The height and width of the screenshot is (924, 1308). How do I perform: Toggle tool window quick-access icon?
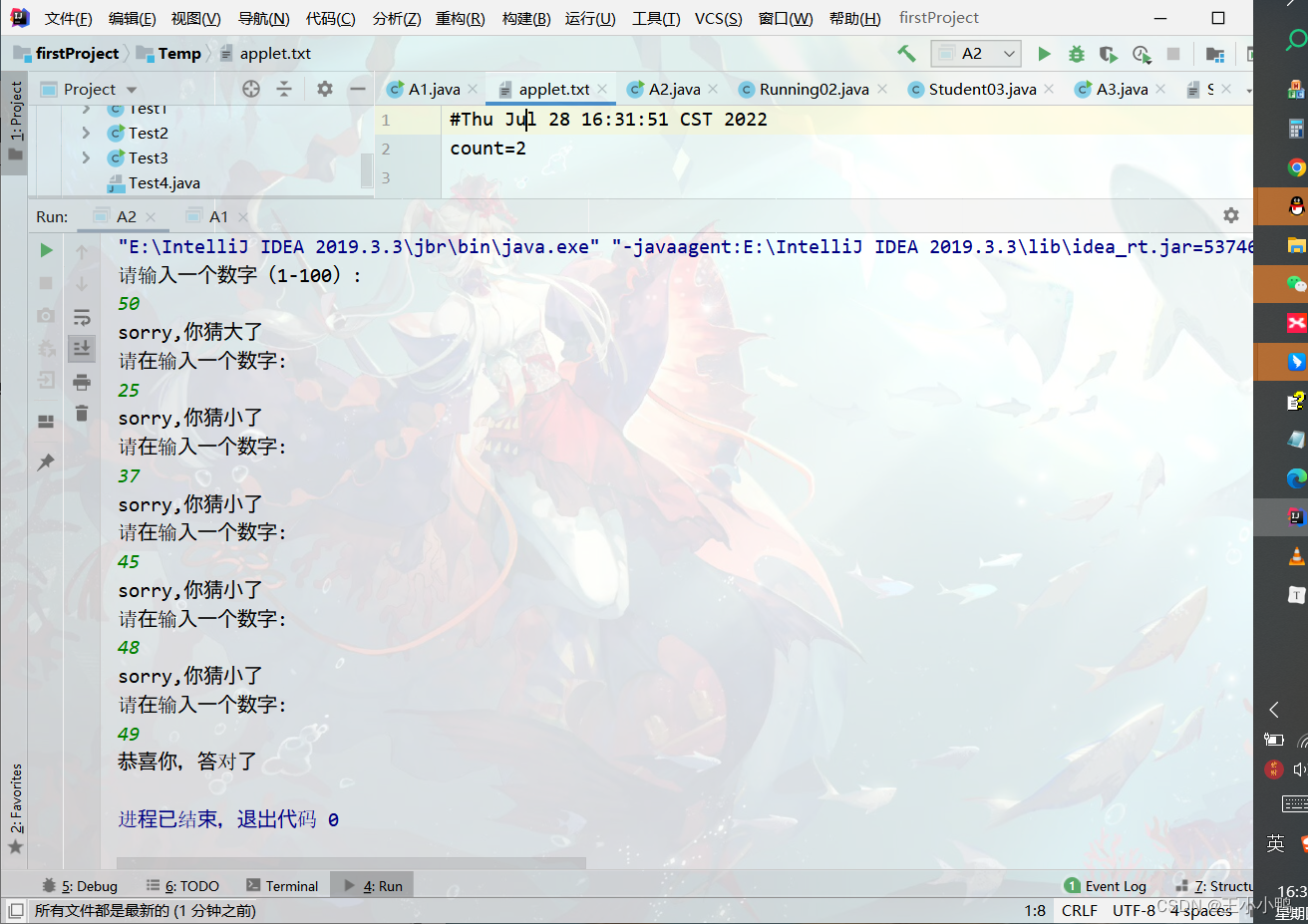[x=16, y=910]
